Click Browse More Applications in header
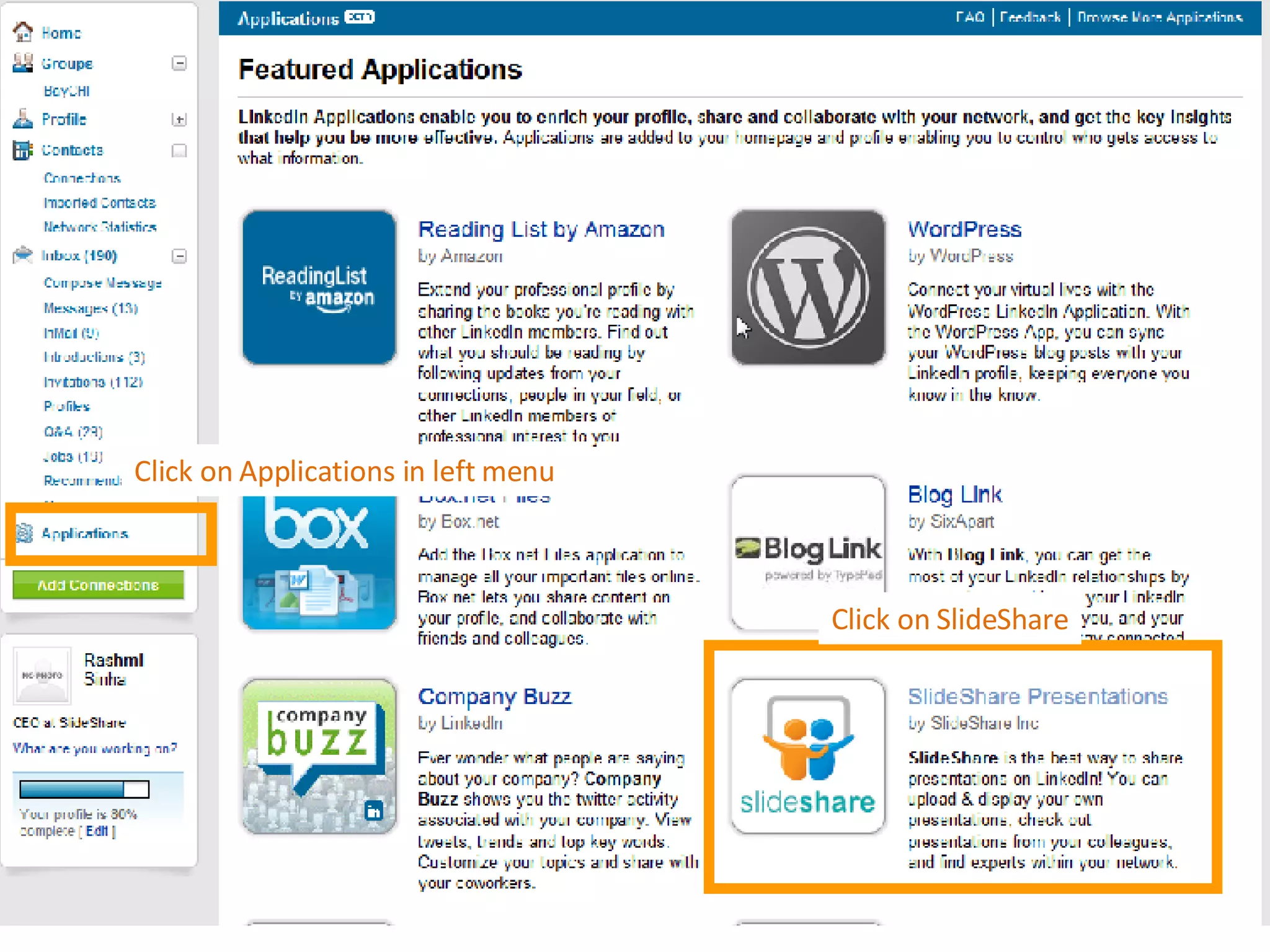Viewport: 1270px width, 952px height. pyautogui.click(x=1159, y=17)
